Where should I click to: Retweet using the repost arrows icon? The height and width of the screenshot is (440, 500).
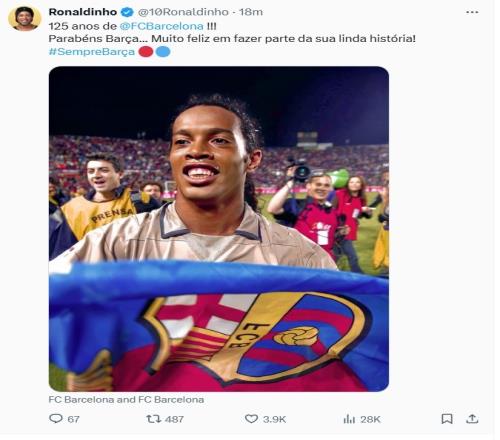(x=154, y=419)
